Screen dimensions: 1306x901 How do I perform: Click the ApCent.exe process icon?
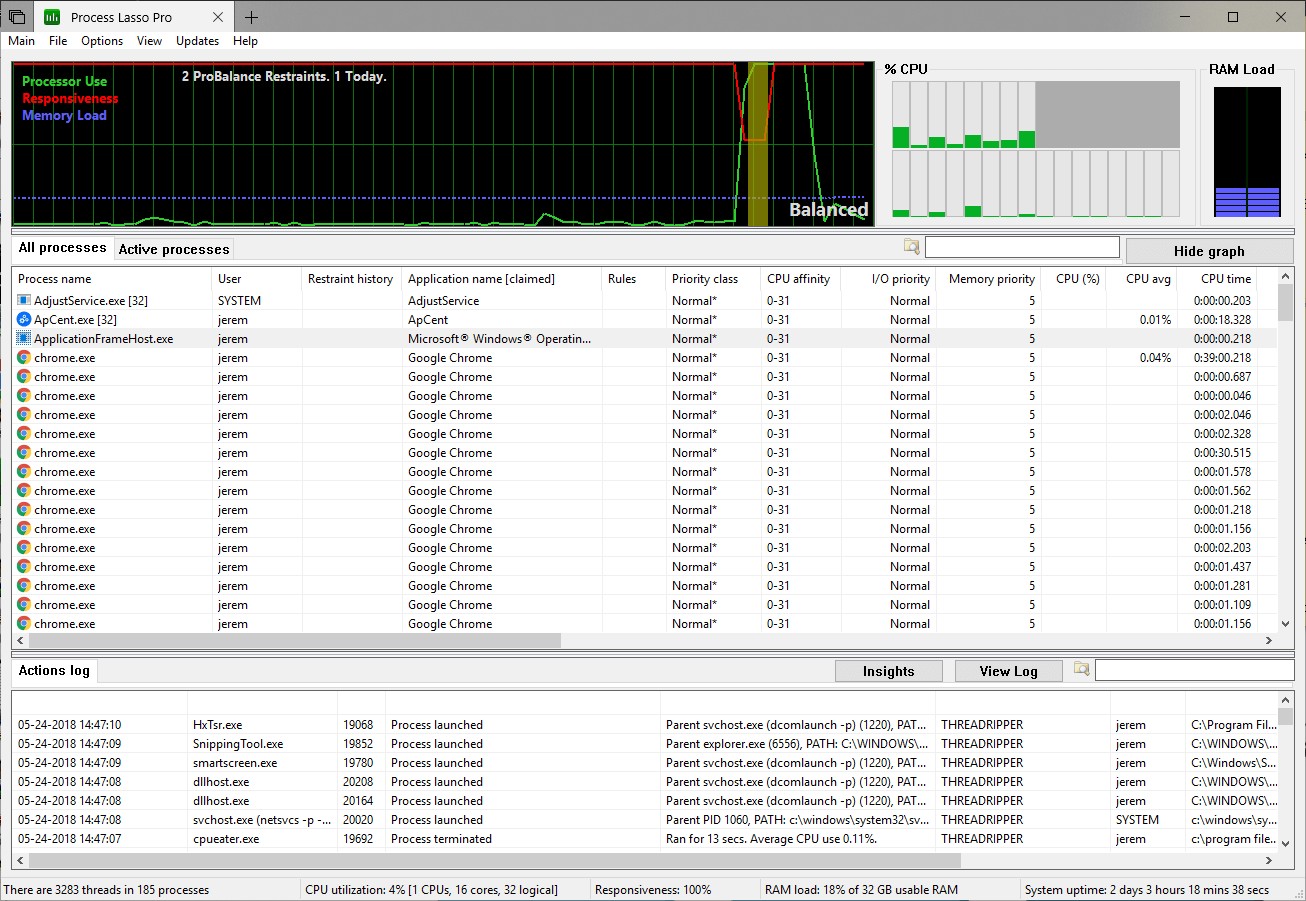[x=22, y=319]
